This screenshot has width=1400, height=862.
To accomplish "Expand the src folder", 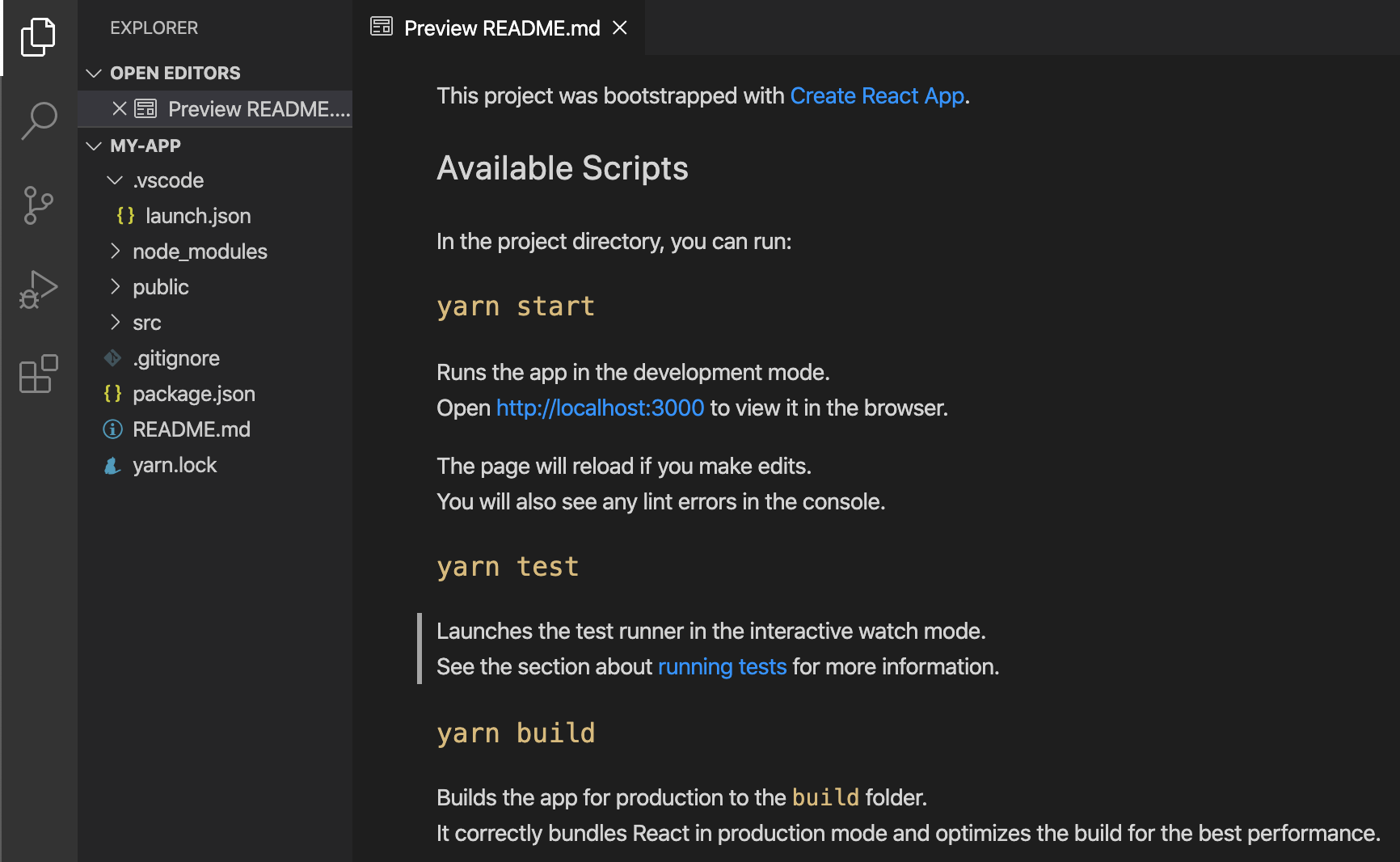I will click(x=115, y=323).
